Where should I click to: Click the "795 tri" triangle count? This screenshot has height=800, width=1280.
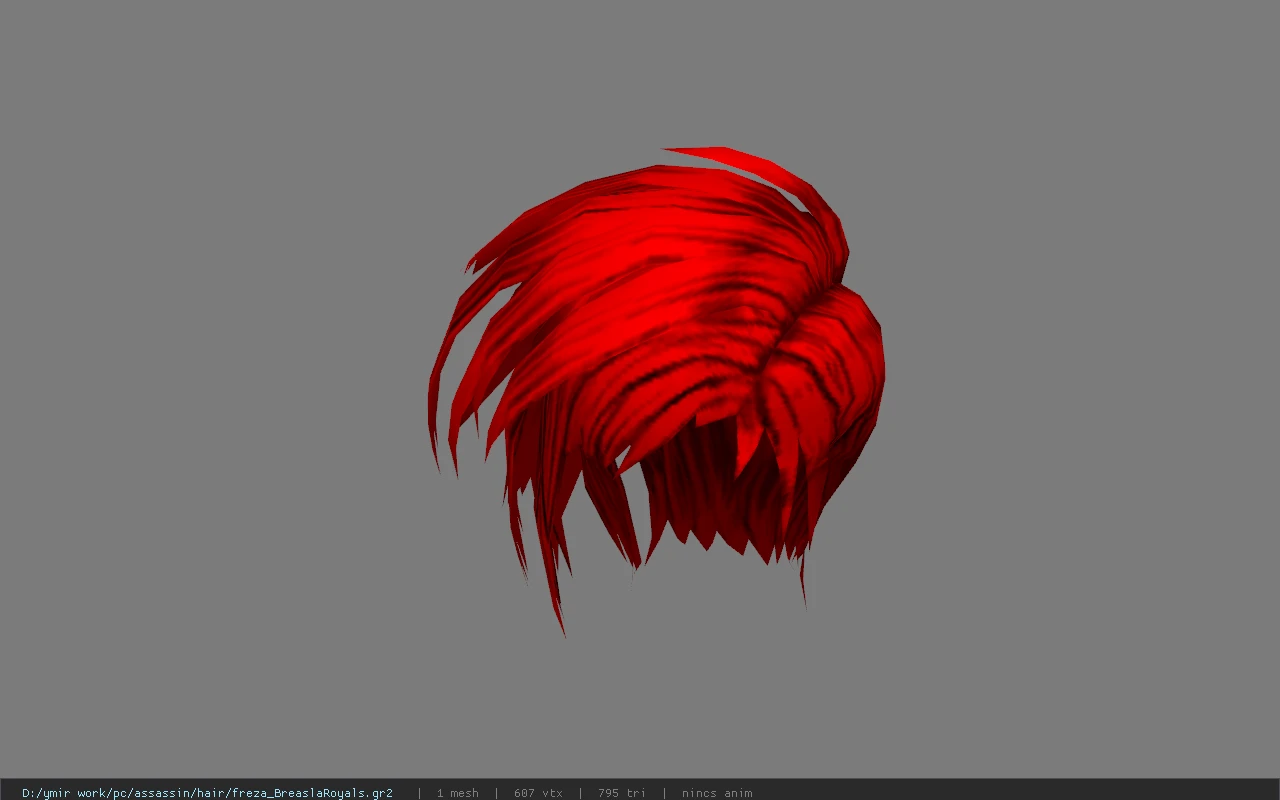(621, 793)
